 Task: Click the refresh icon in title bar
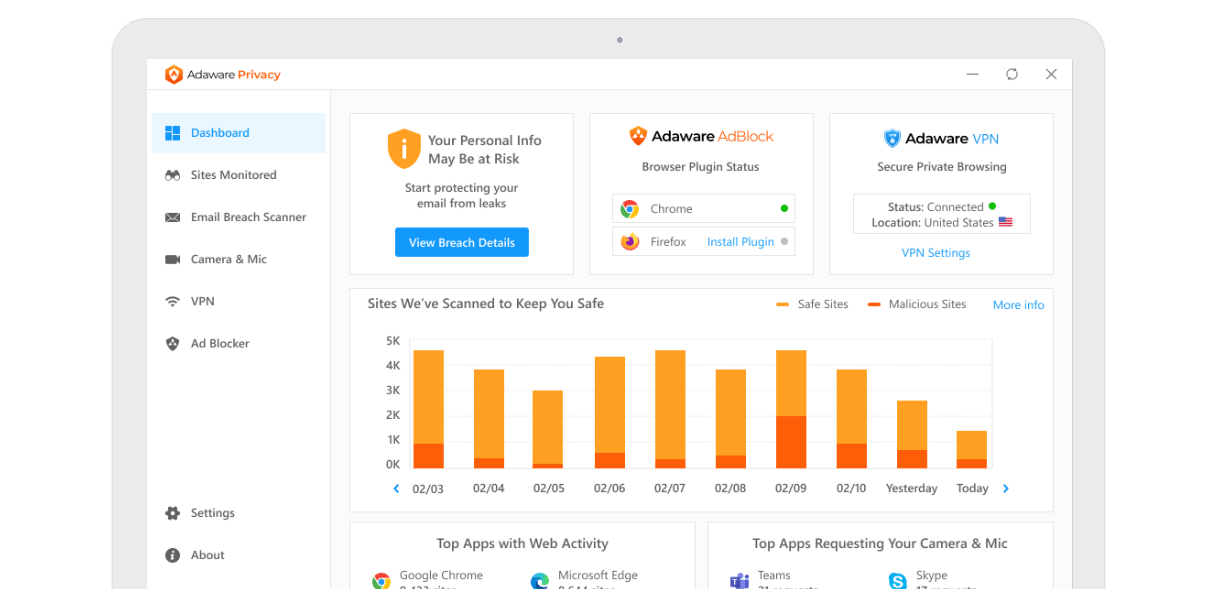click(x=1012, y=74)
